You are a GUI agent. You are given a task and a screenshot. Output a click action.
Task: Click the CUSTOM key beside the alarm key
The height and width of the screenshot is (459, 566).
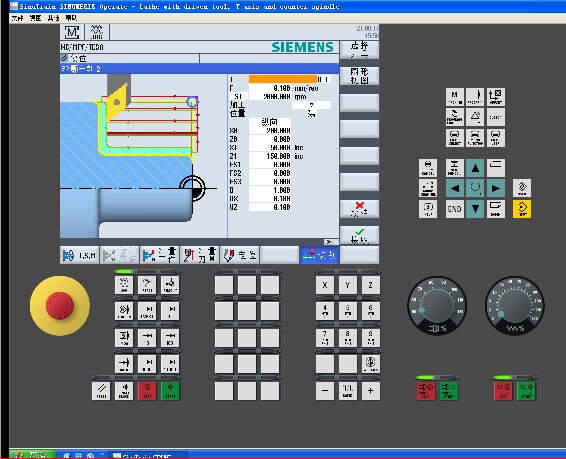496,117
